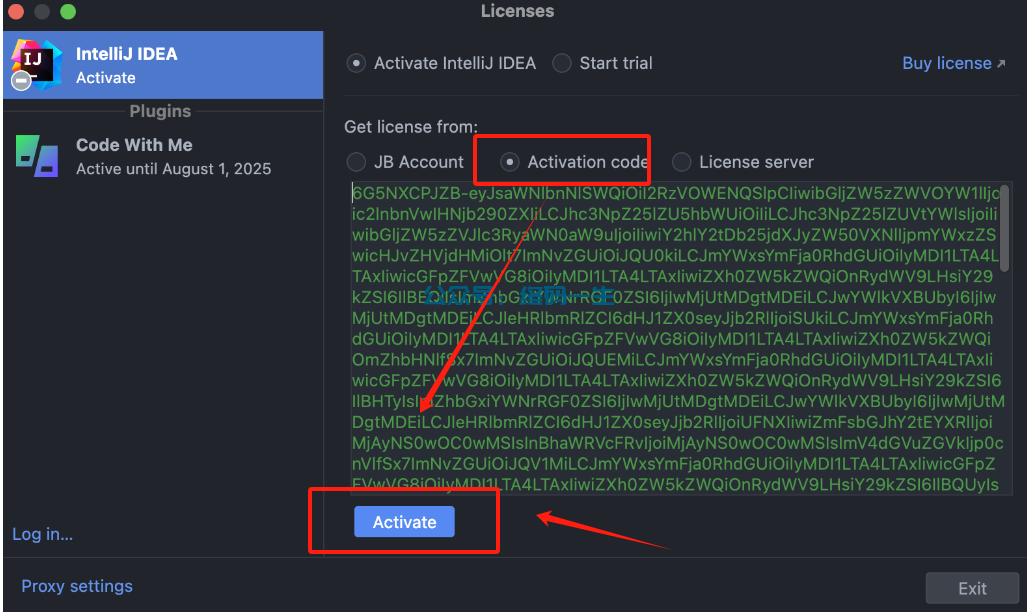The width and height of the screenshot is (1027, 612).
Task: Click the Activate button
Action: 404,522
